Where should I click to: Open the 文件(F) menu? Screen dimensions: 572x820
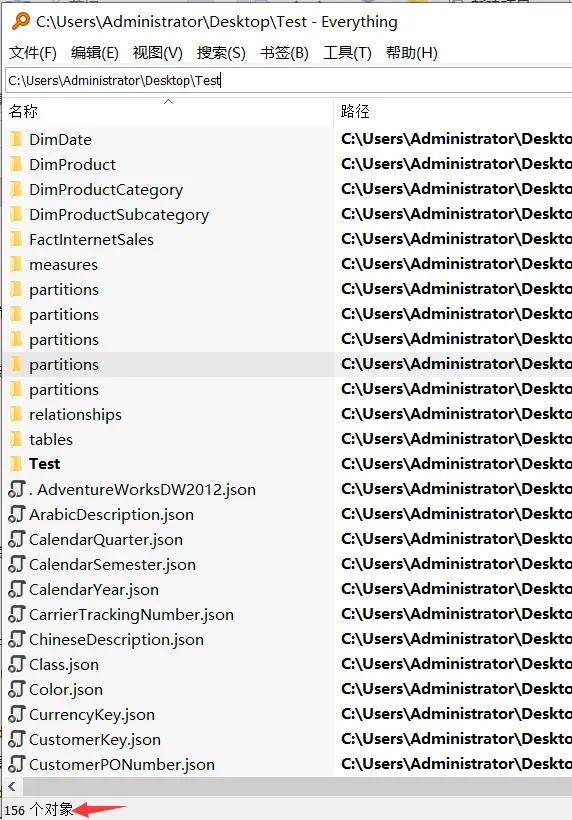pyautogui.click(x=32, y=53)
